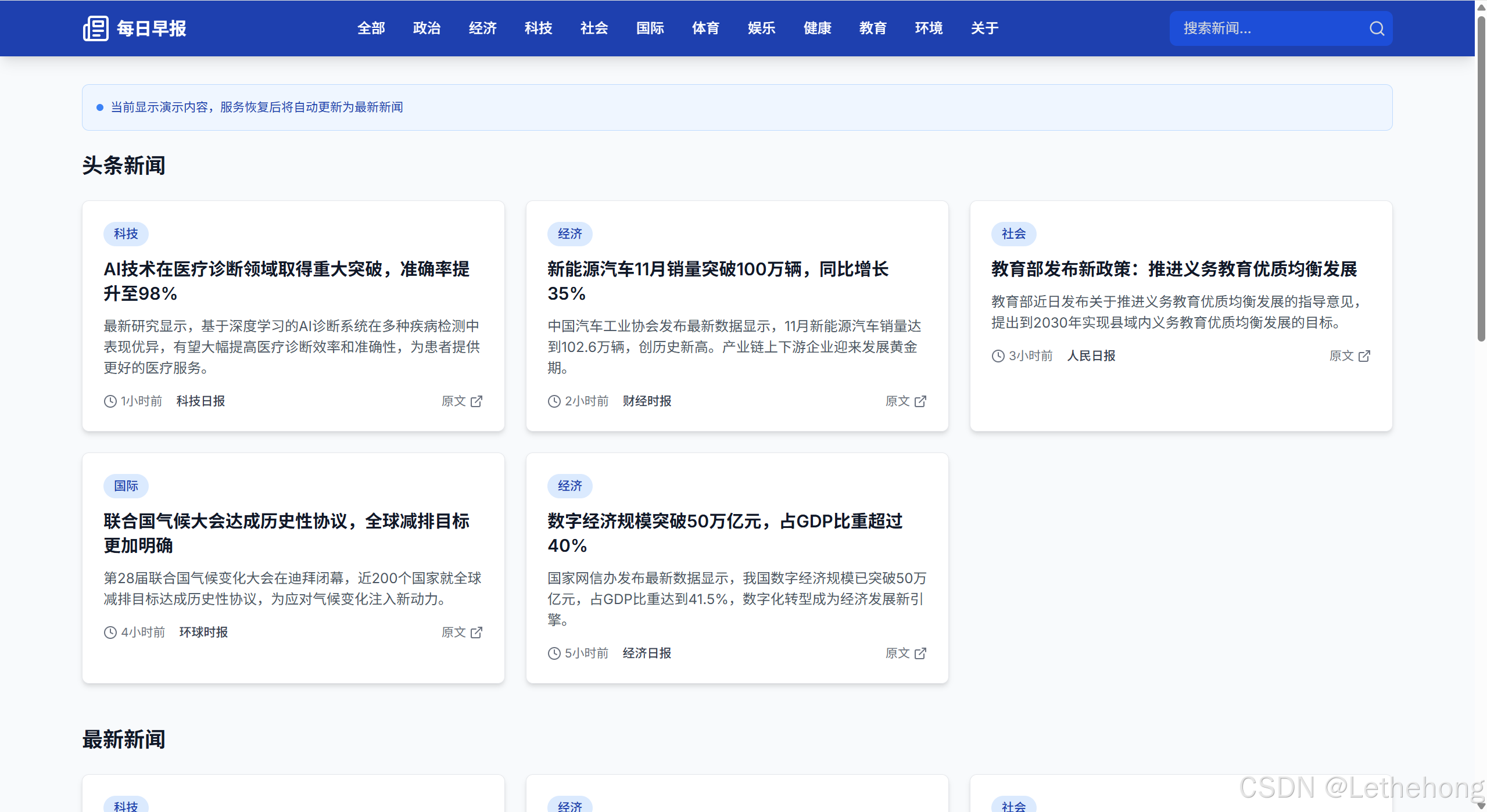Open external link icon on 新能源汽车 article
Image resolution: width=1487 pixels, height=812 pixels.
coord(920,401)
